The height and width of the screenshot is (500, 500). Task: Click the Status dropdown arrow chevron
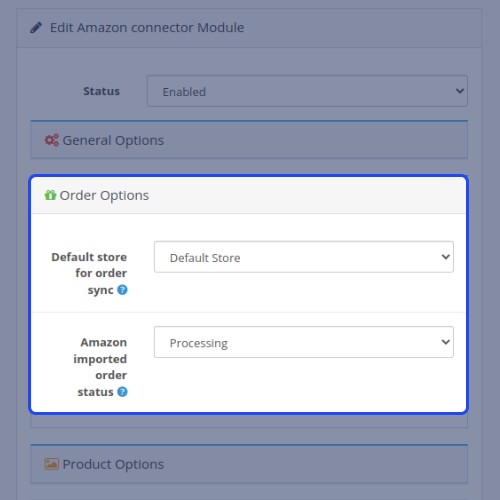tap(460, 91)
